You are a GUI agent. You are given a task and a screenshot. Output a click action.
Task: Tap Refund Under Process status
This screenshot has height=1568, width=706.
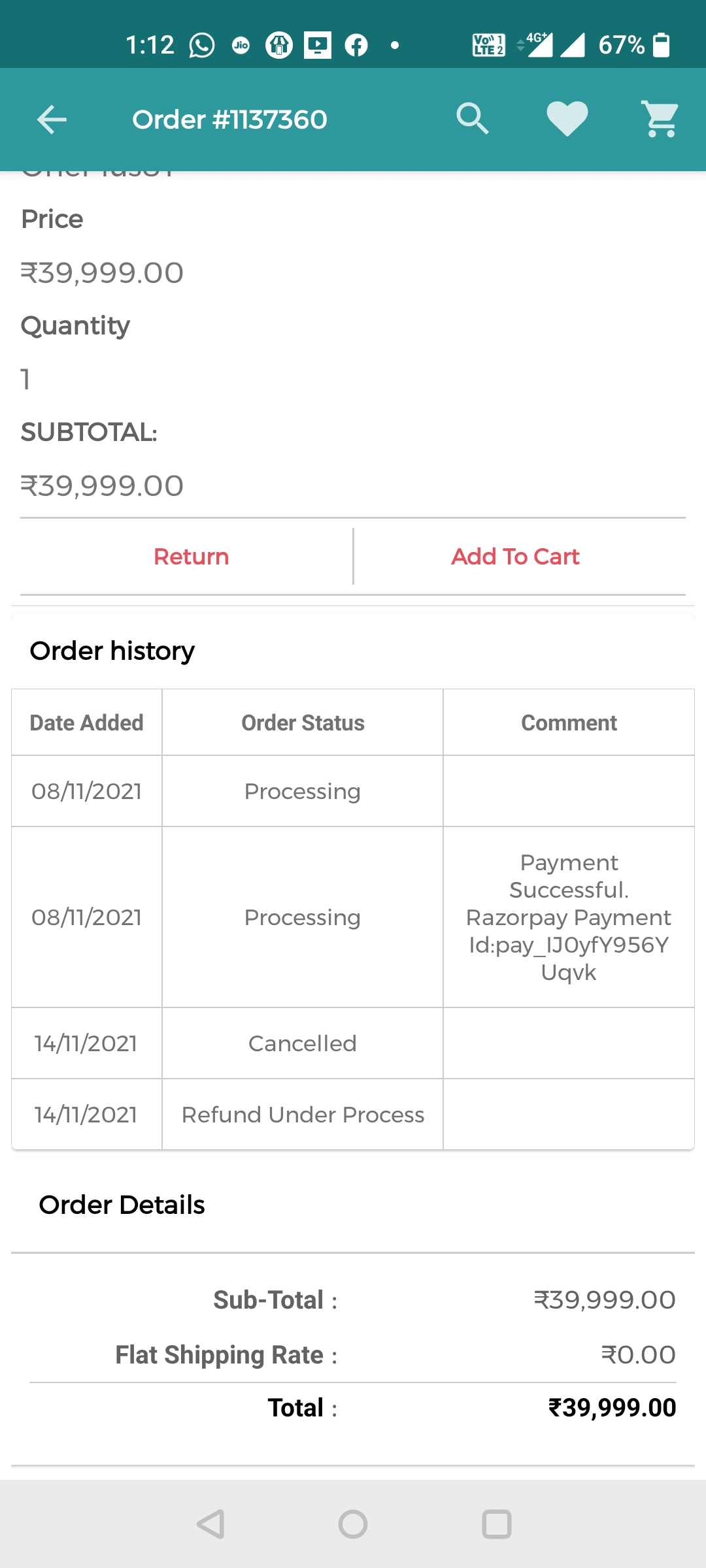click(x=303, y=1115)
